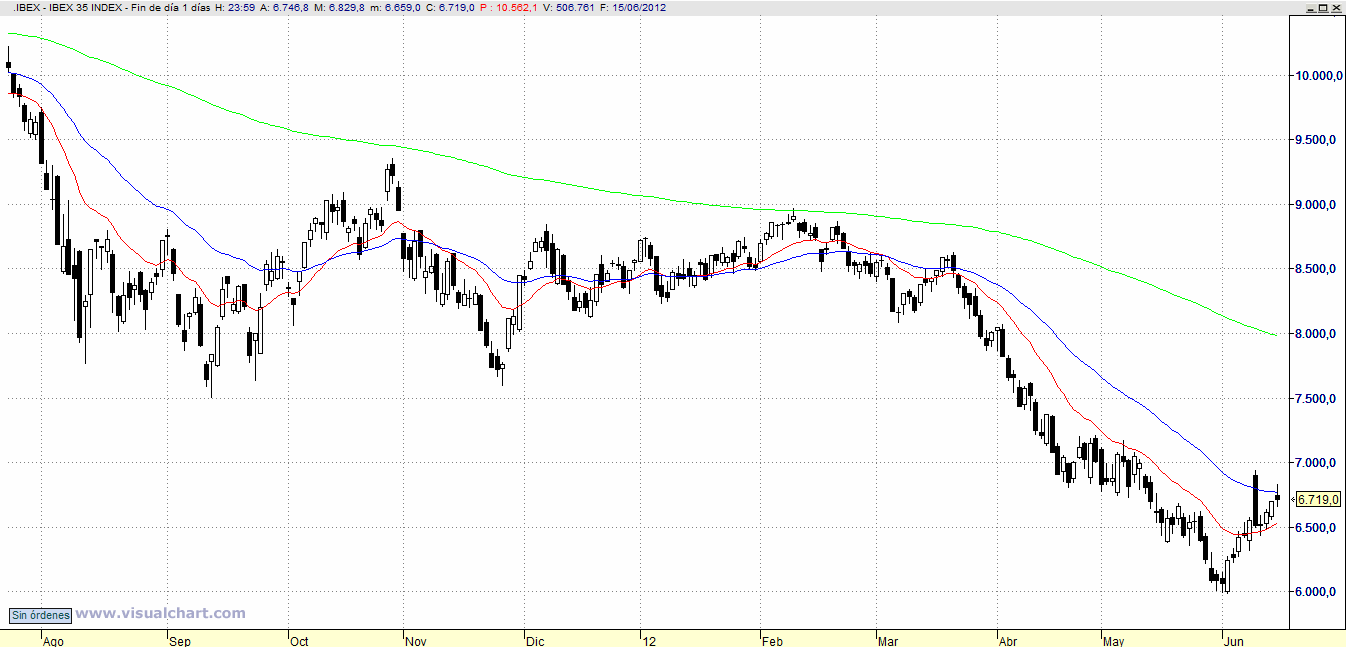Click the 7.000,0 price axis label
This screenshot has height=647, width=1346.
(x=1318, y=463)
